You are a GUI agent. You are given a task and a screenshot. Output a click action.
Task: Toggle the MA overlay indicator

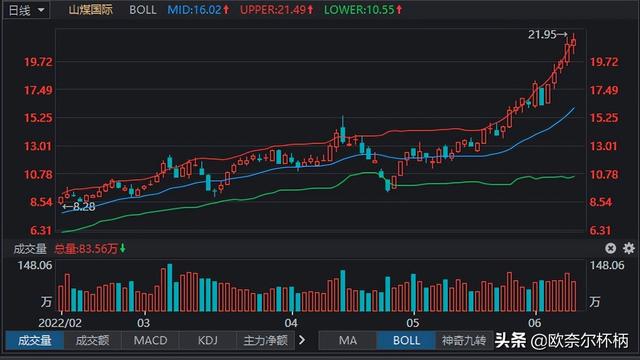(348, 340)
